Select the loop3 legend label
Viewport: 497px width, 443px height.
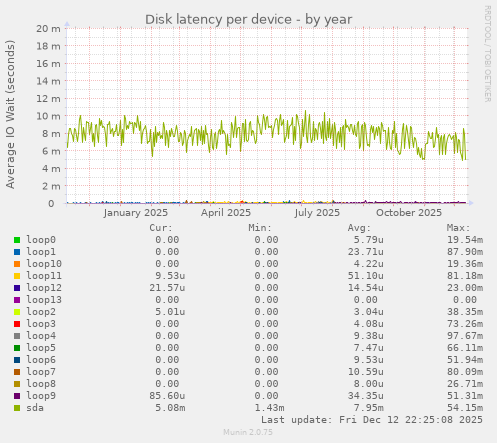point(41,324)
